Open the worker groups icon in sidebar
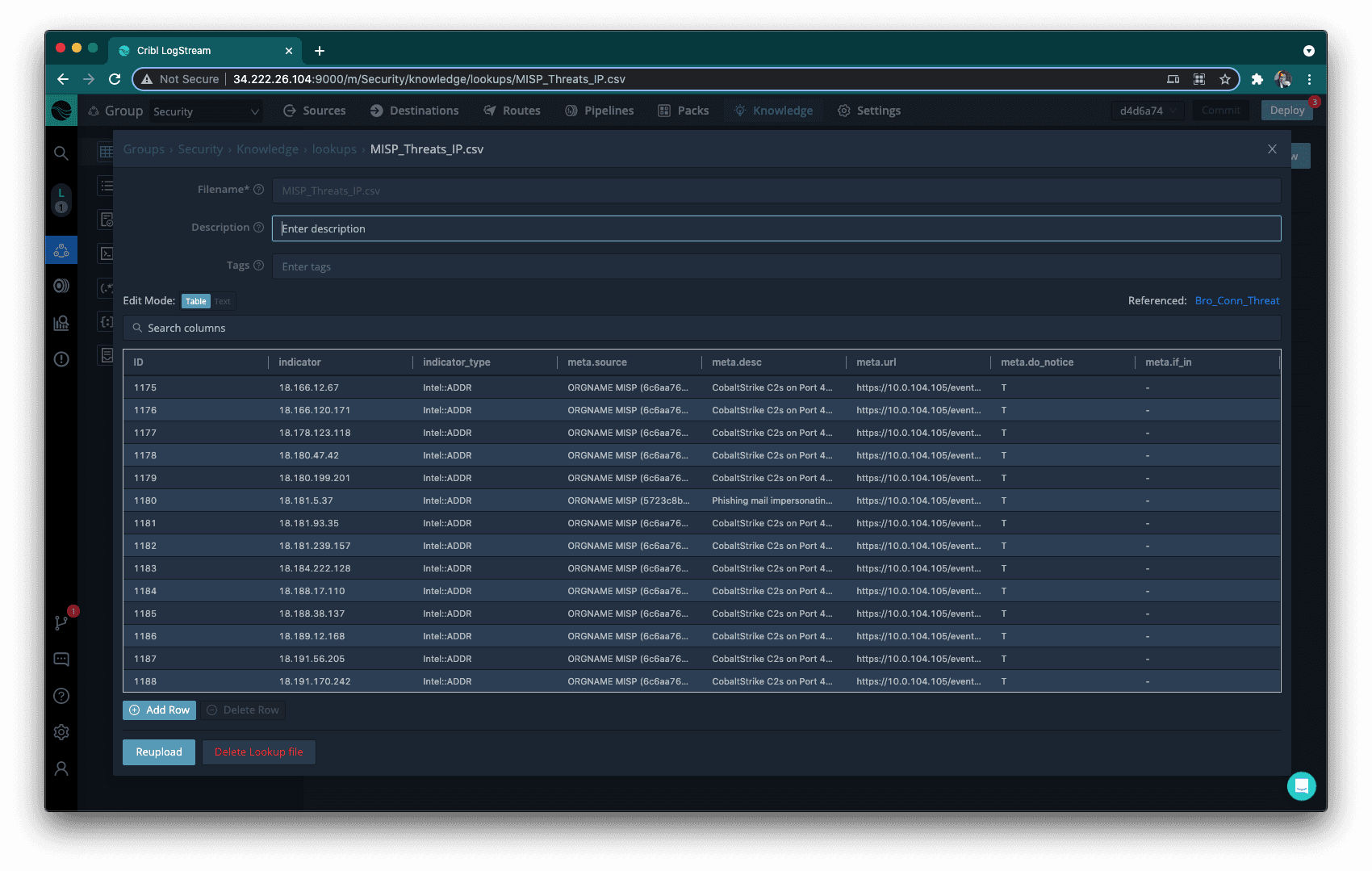Viewport: 1372px width, 871px height. (x=61, y=250)
